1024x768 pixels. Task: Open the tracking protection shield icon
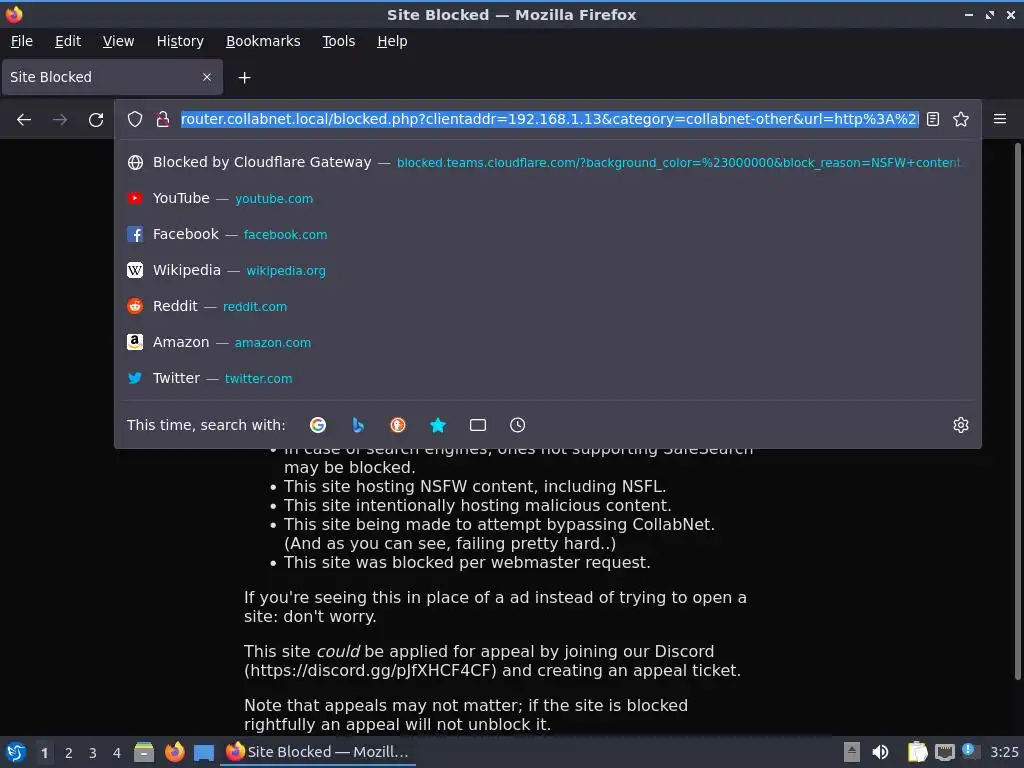click(135, 120)
